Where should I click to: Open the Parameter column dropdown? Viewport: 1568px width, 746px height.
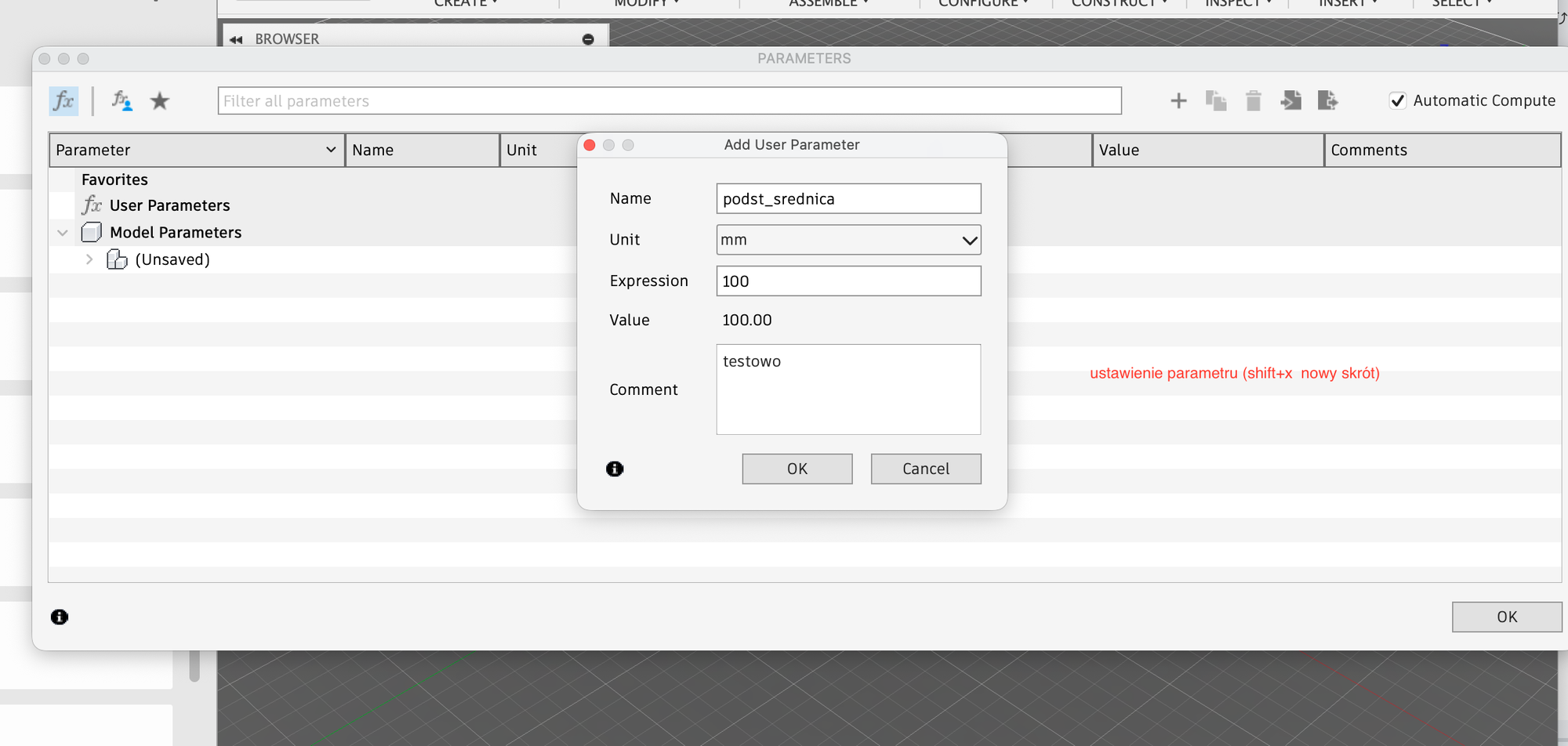point(331,150)
